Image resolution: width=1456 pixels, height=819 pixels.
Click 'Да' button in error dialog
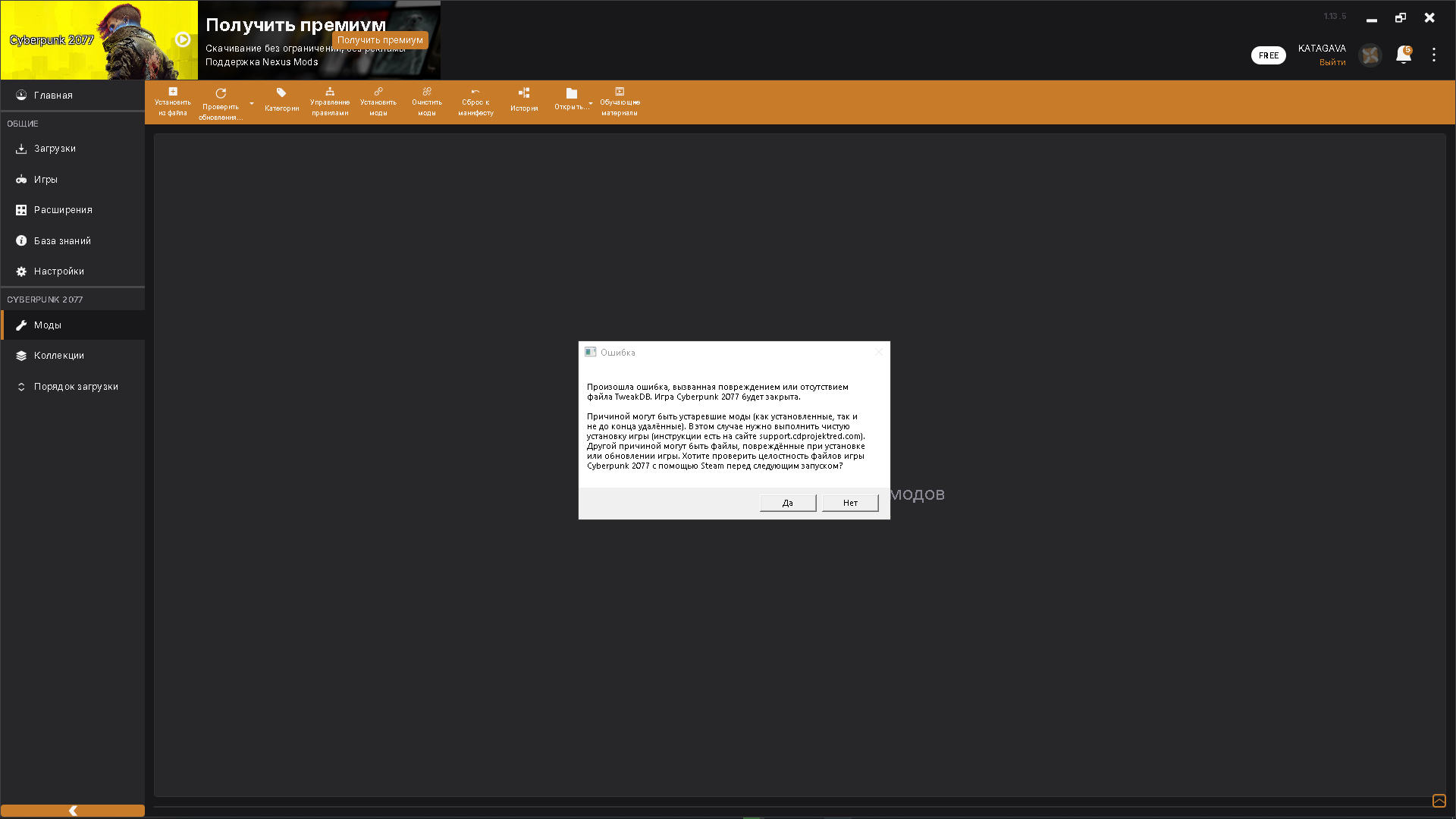point(788,504)
